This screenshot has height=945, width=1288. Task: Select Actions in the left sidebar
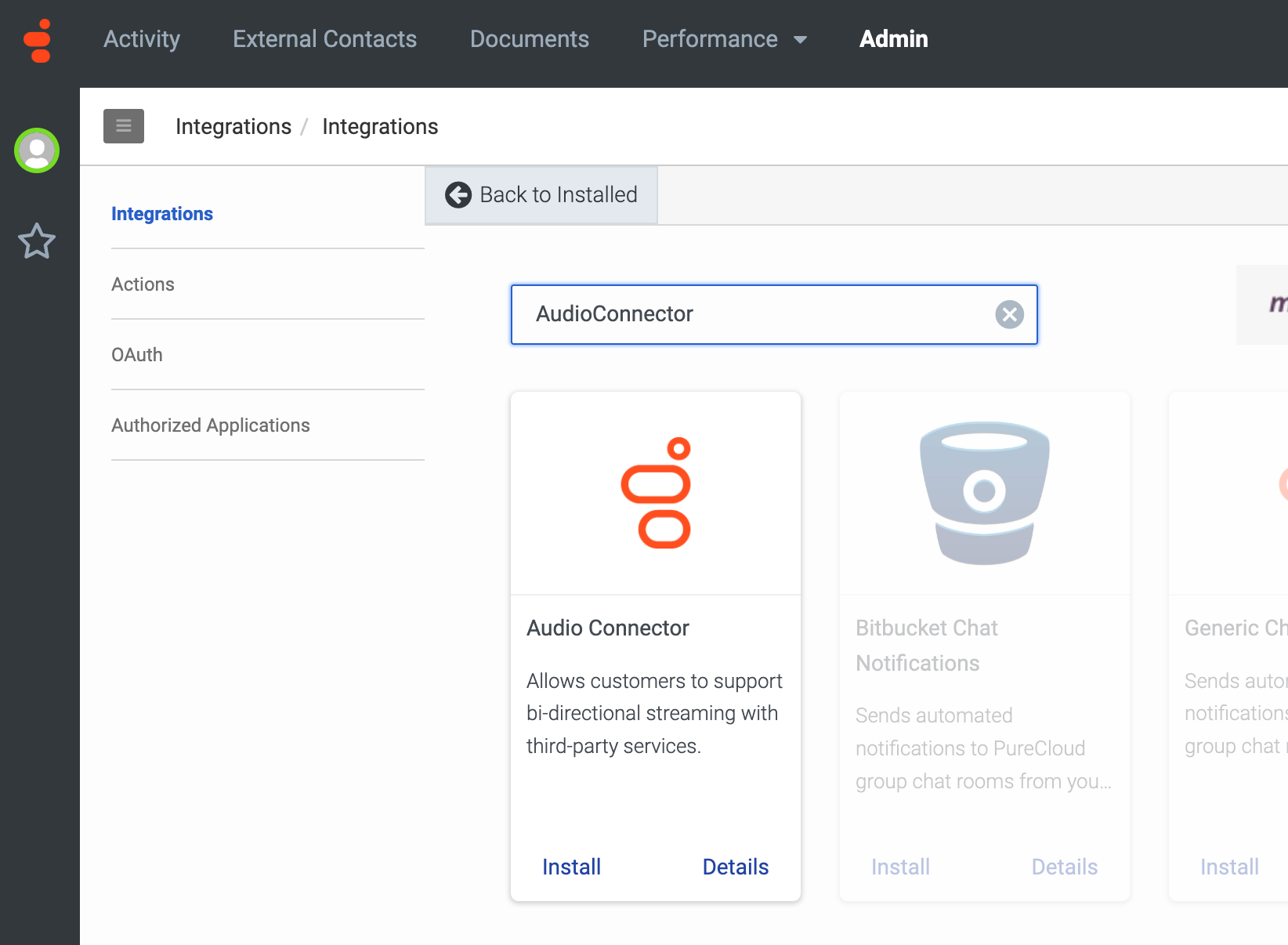coord(143,284)
